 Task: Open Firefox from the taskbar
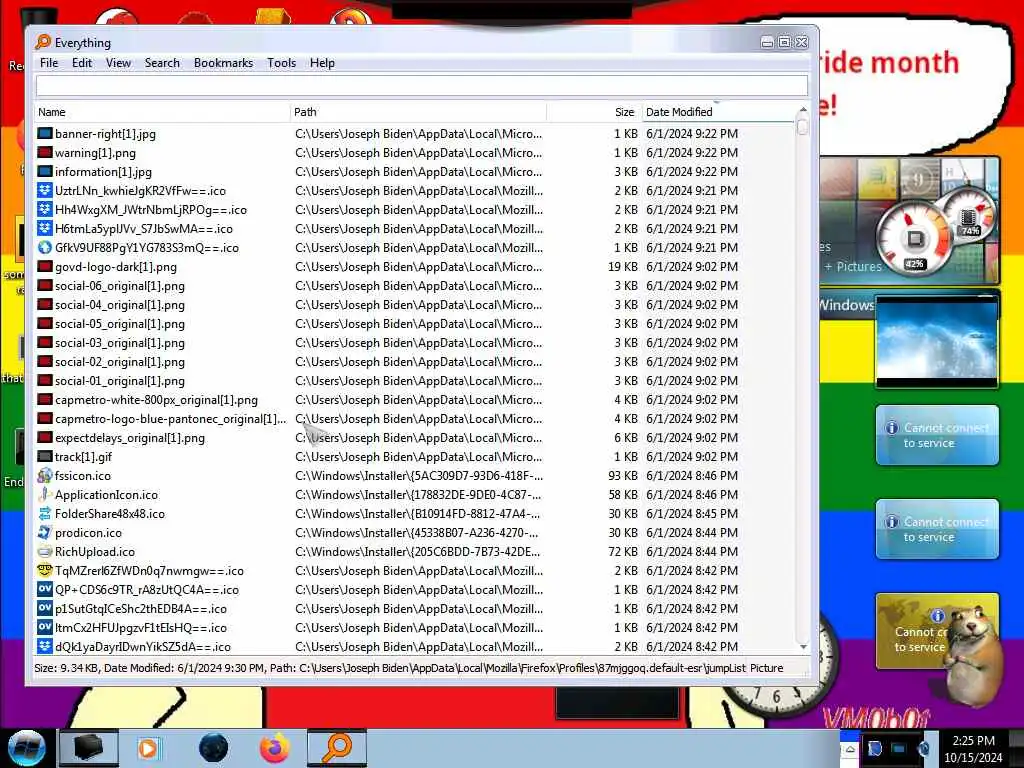click(x=275, y=748)
